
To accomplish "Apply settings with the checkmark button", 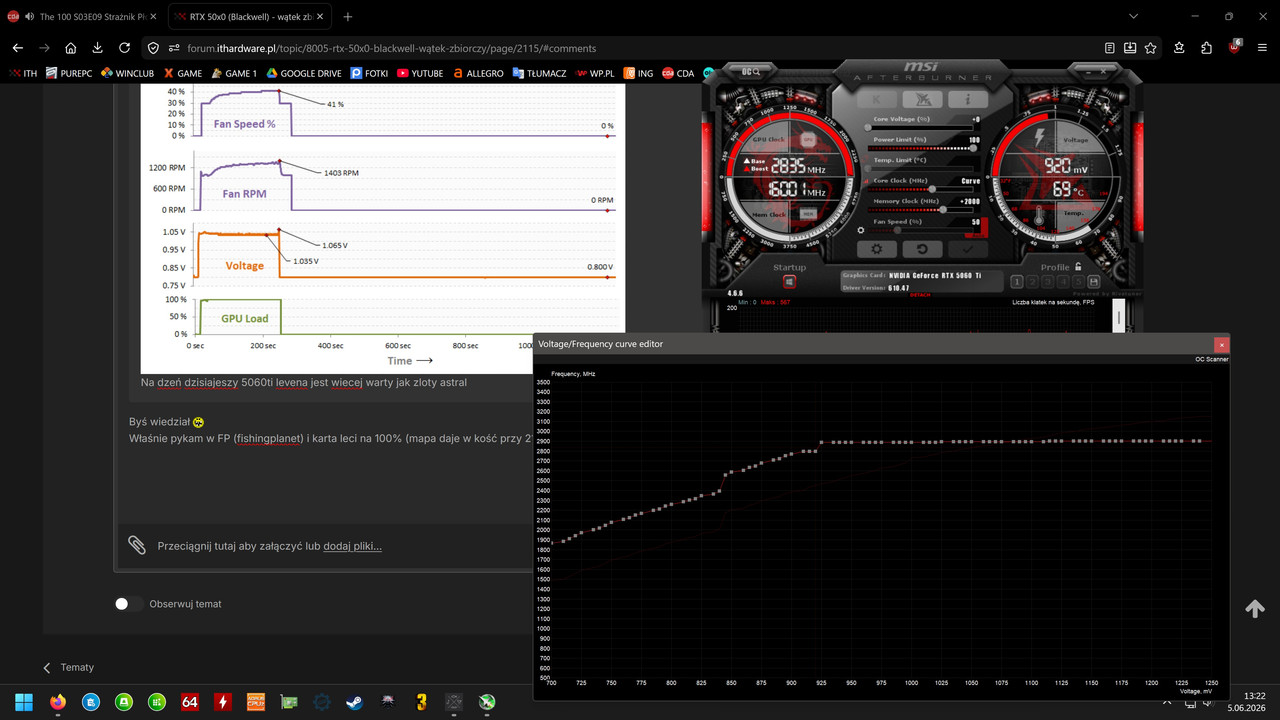I will (x=968, y=249).
